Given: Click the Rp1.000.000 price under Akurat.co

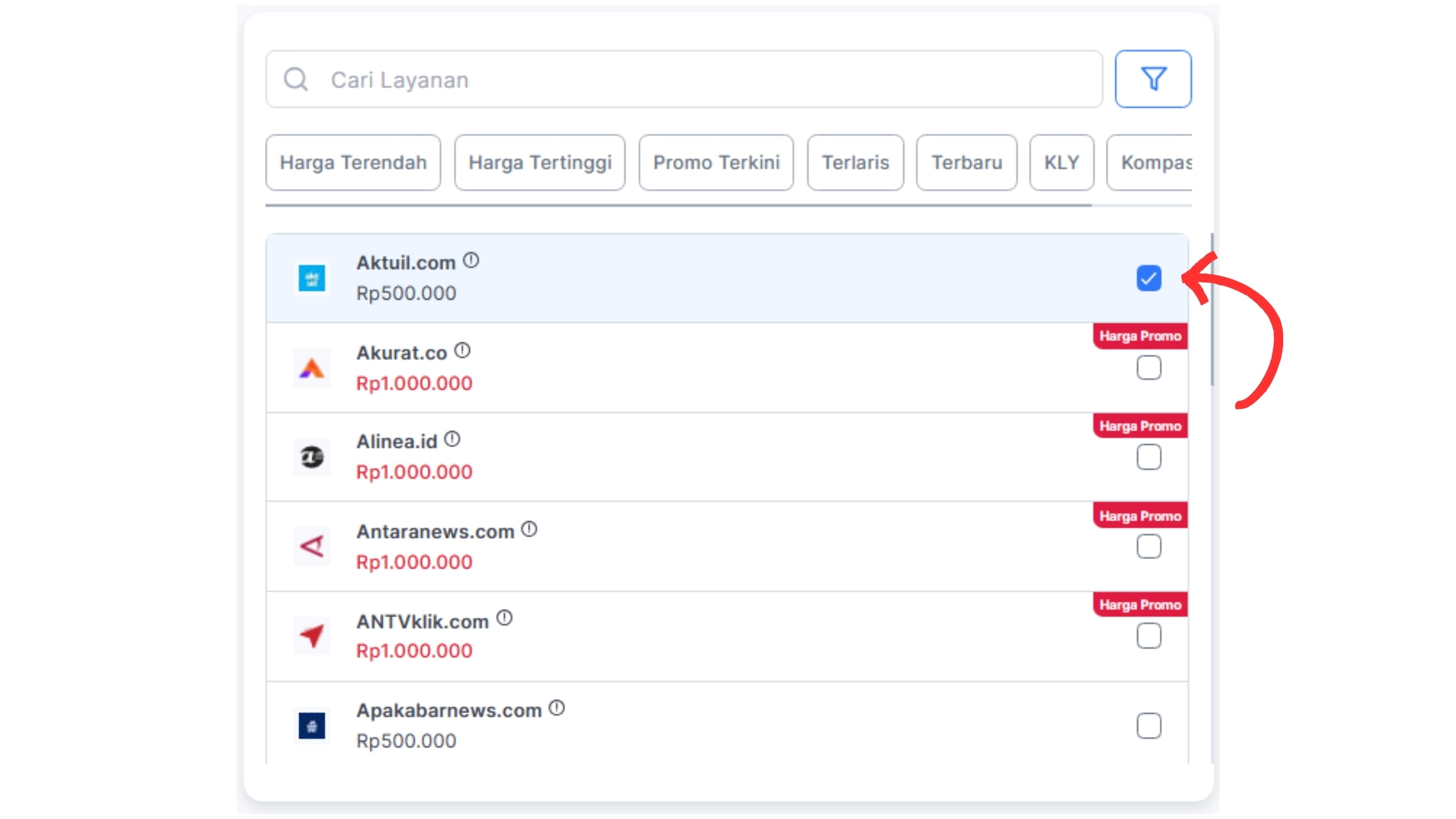Looking at the screenshot, I should pyautogui.click(x=415, y=383).
